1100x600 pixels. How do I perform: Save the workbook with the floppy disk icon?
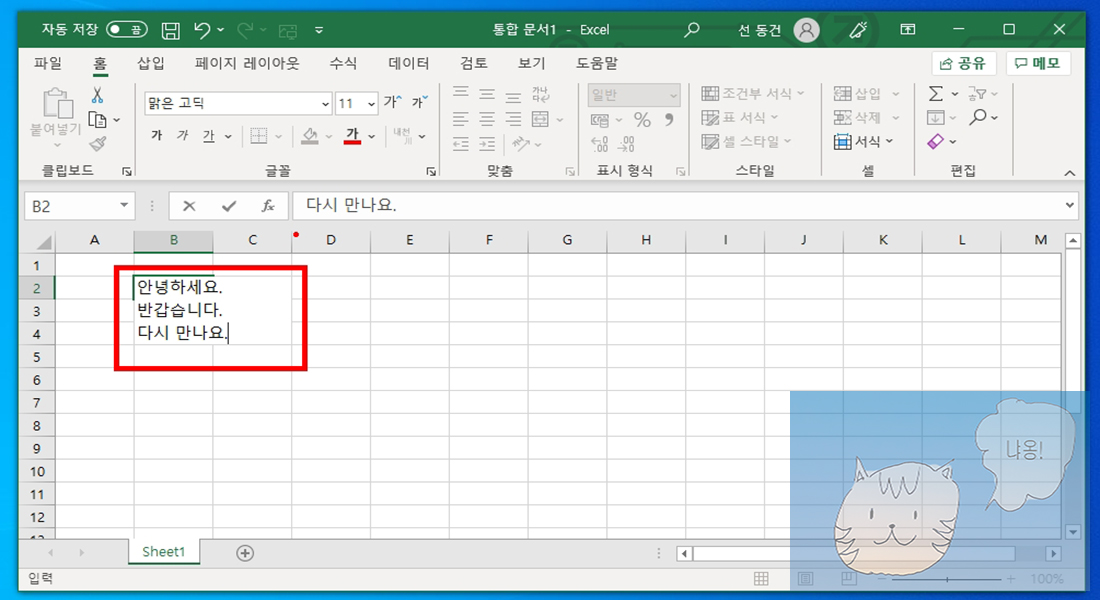170,30
